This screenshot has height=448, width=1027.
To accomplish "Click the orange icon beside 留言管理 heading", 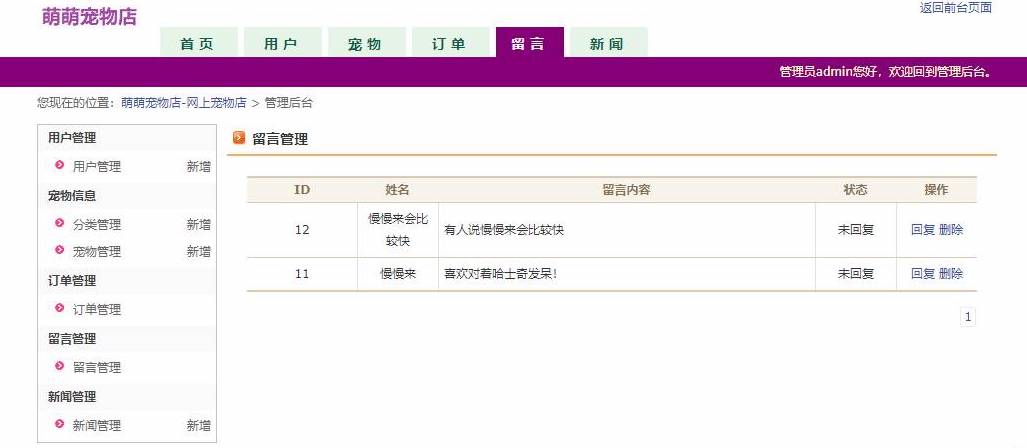I will (239, 139).
